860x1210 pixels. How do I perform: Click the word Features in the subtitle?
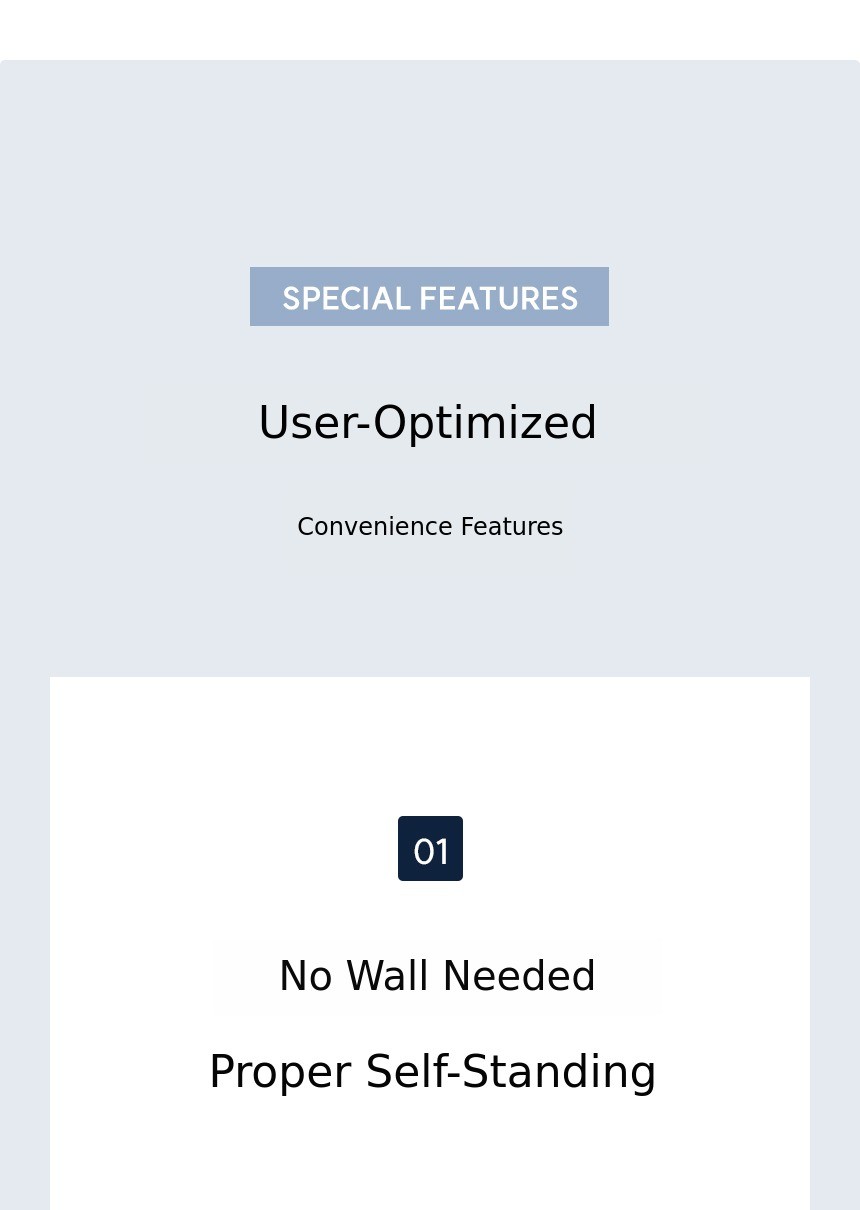[511, 527]
